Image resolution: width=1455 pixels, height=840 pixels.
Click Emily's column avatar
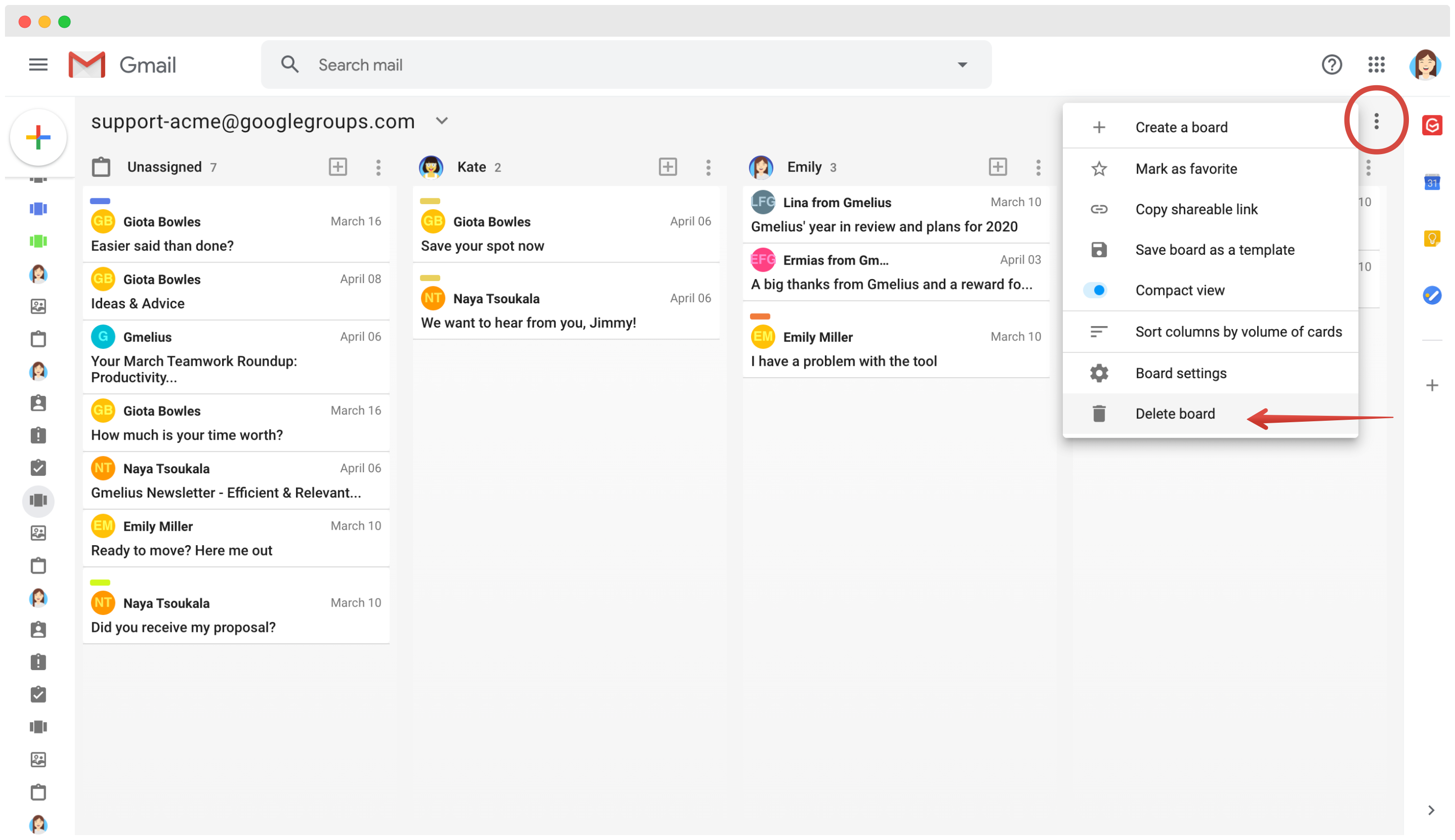click(x=761, y=168)
